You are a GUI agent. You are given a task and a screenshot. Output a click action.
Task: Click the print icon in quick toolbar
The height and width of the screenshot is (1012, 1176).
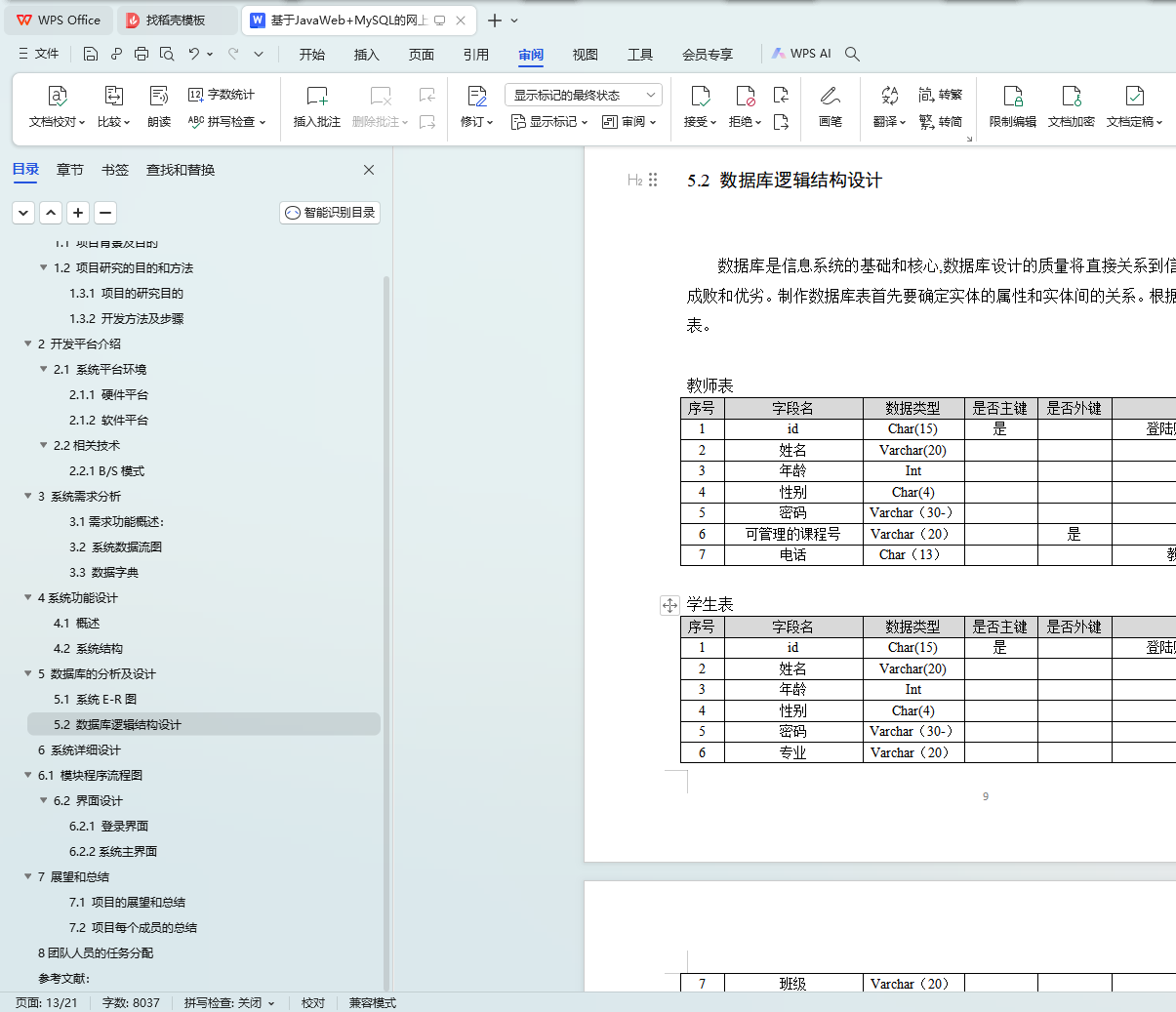click(142, 54)
